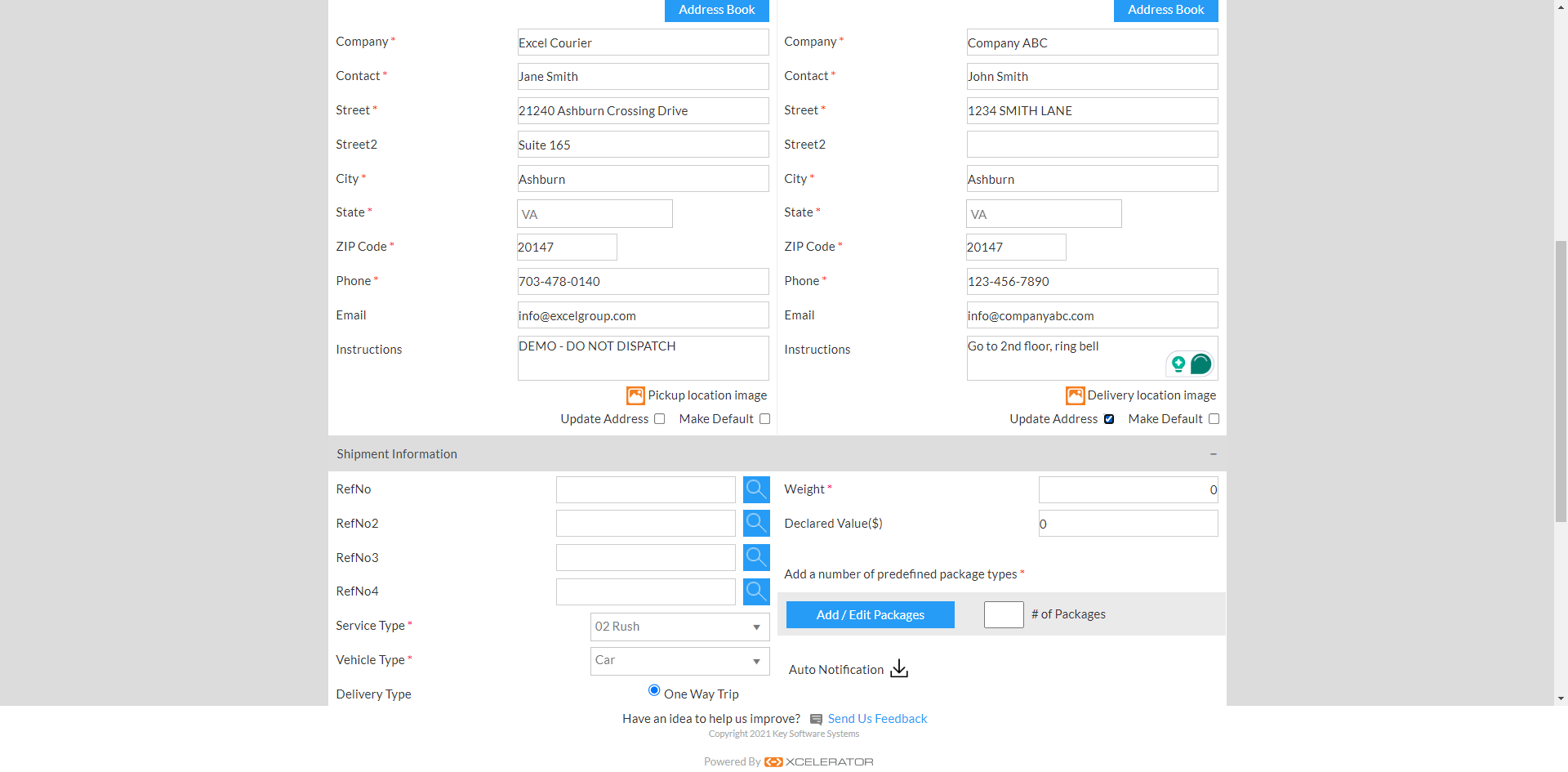Click the pickup Company field Excel Courier
1568x772 pixels.
(644, 42)
